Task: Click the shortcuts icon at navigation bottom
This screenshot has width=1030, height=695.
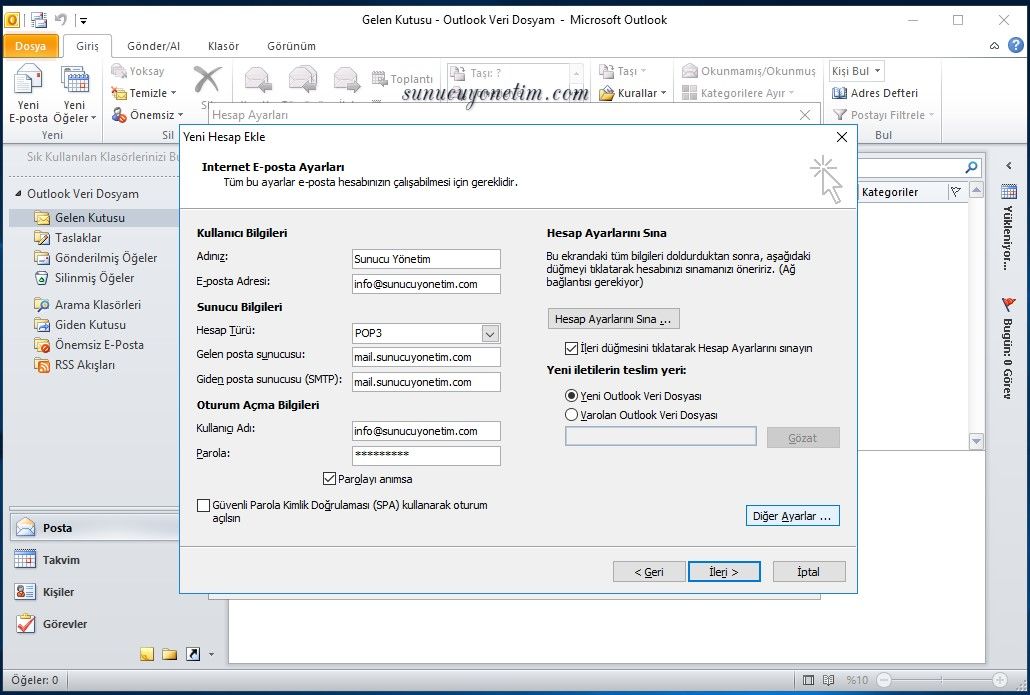Action: pos(192,654)
